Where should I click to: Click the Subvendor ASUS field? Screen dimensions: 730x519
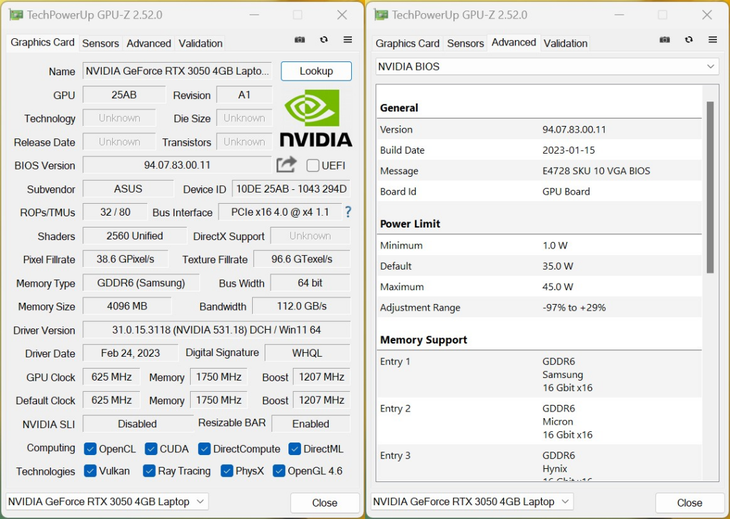click(x=128, y=189)
